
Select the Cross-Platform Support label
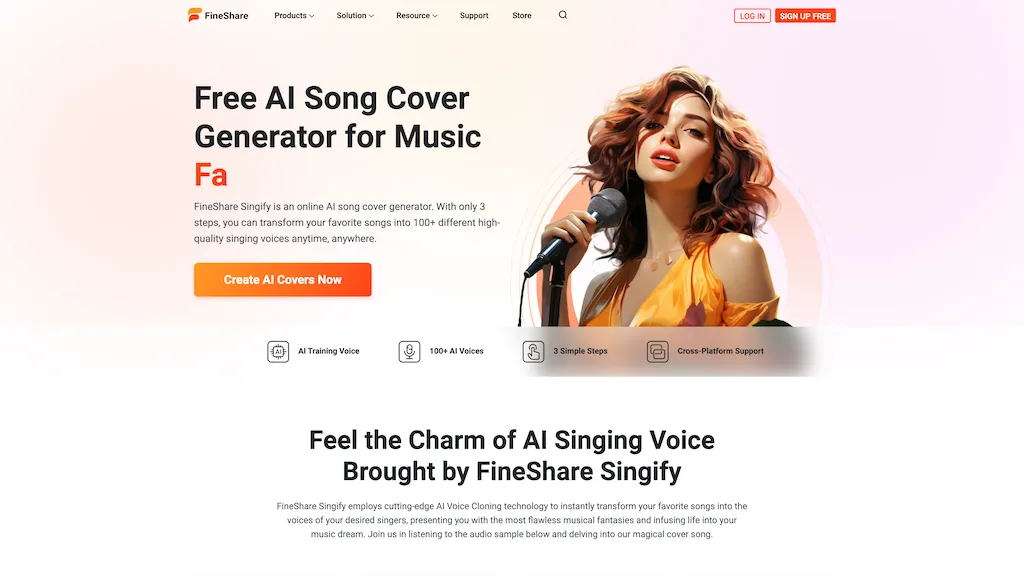(720, 351)
